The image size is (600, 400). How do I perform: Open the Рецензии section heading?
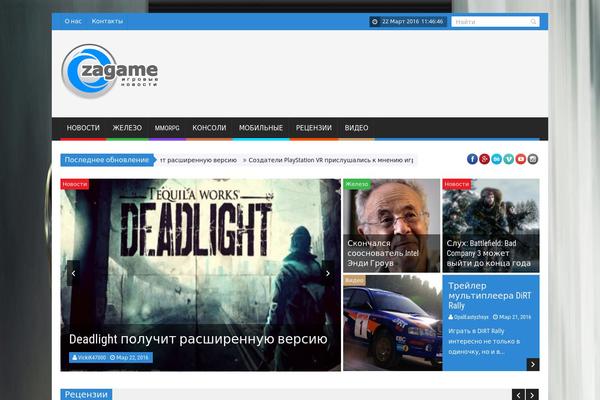[x=86, y=395]
